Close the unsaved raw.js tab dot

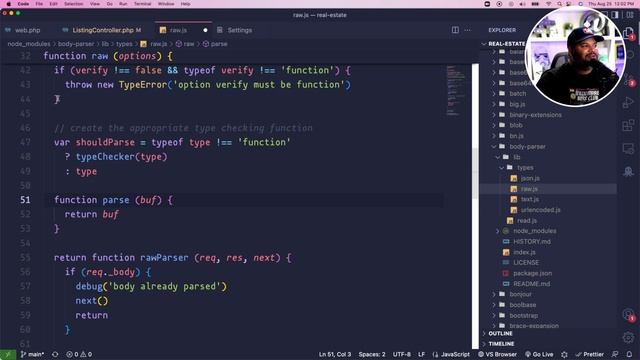click(x=205, y=30)
